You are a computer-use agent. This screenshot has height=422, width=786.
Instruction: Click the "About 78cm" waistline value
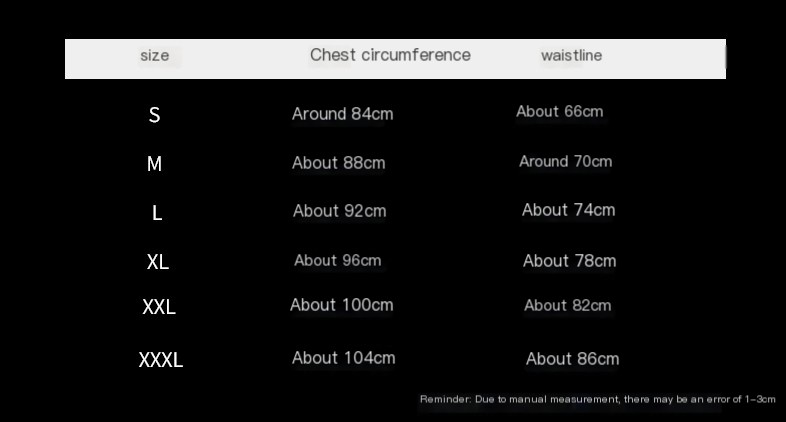(569, 261)
